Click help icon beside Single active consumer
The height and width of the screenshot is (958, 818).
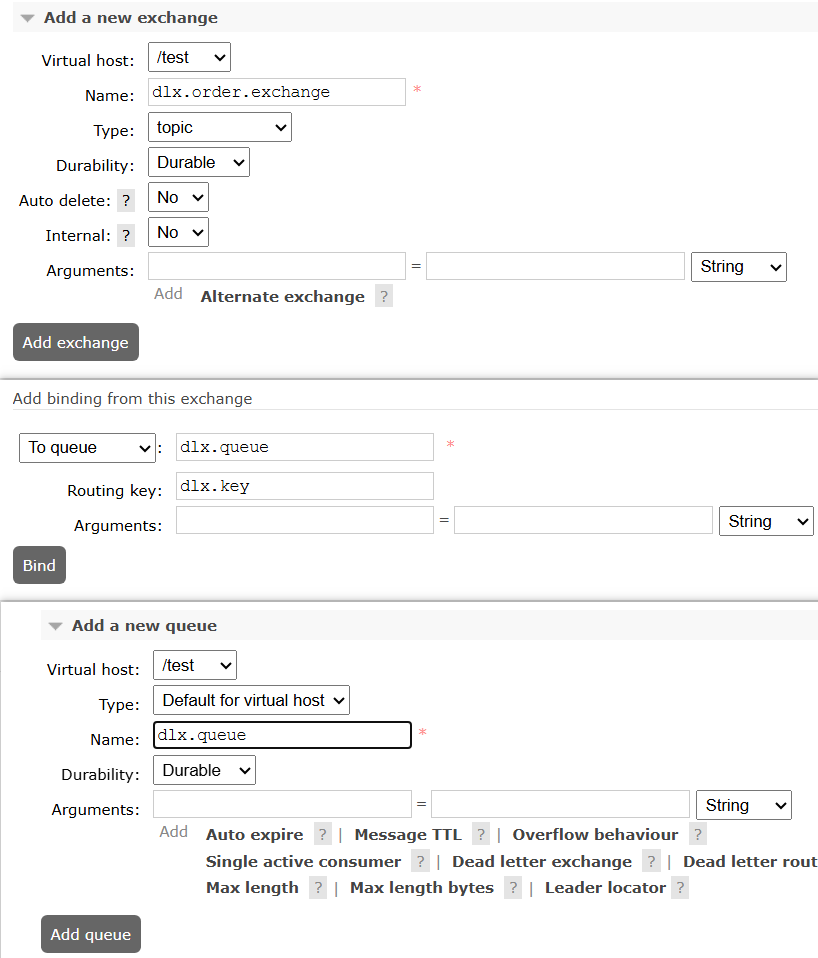[x=421, y=862]
